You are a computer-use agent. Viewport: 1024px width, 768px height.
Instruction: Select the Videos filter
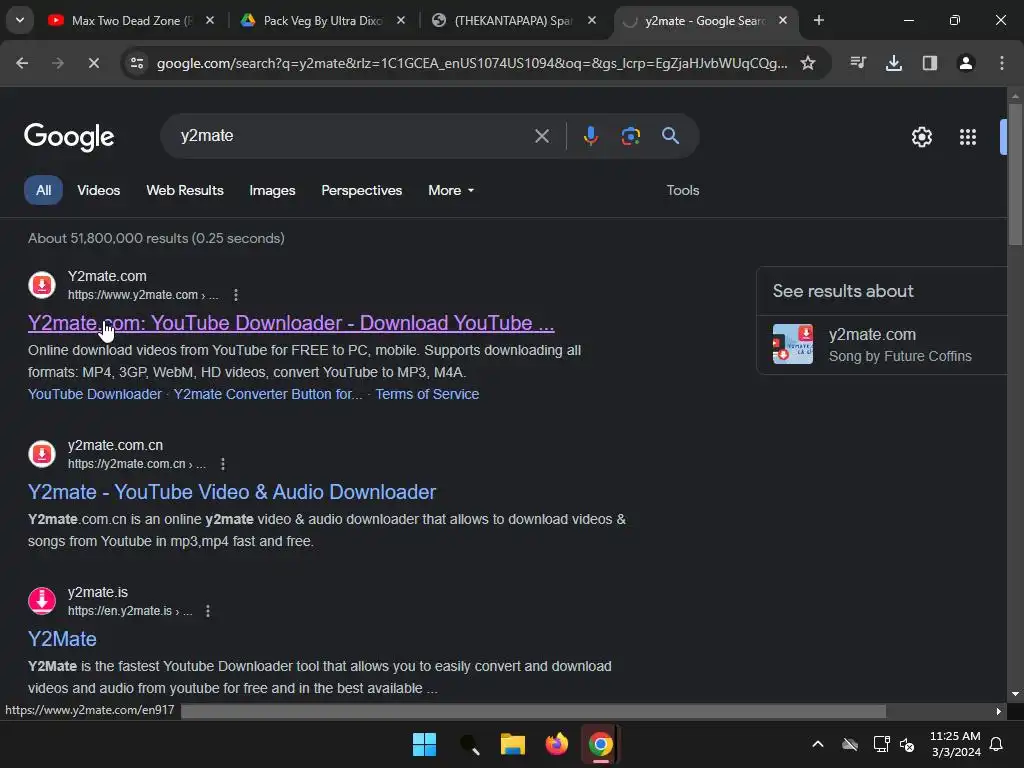pyautogui.click(x=99, y=190)
